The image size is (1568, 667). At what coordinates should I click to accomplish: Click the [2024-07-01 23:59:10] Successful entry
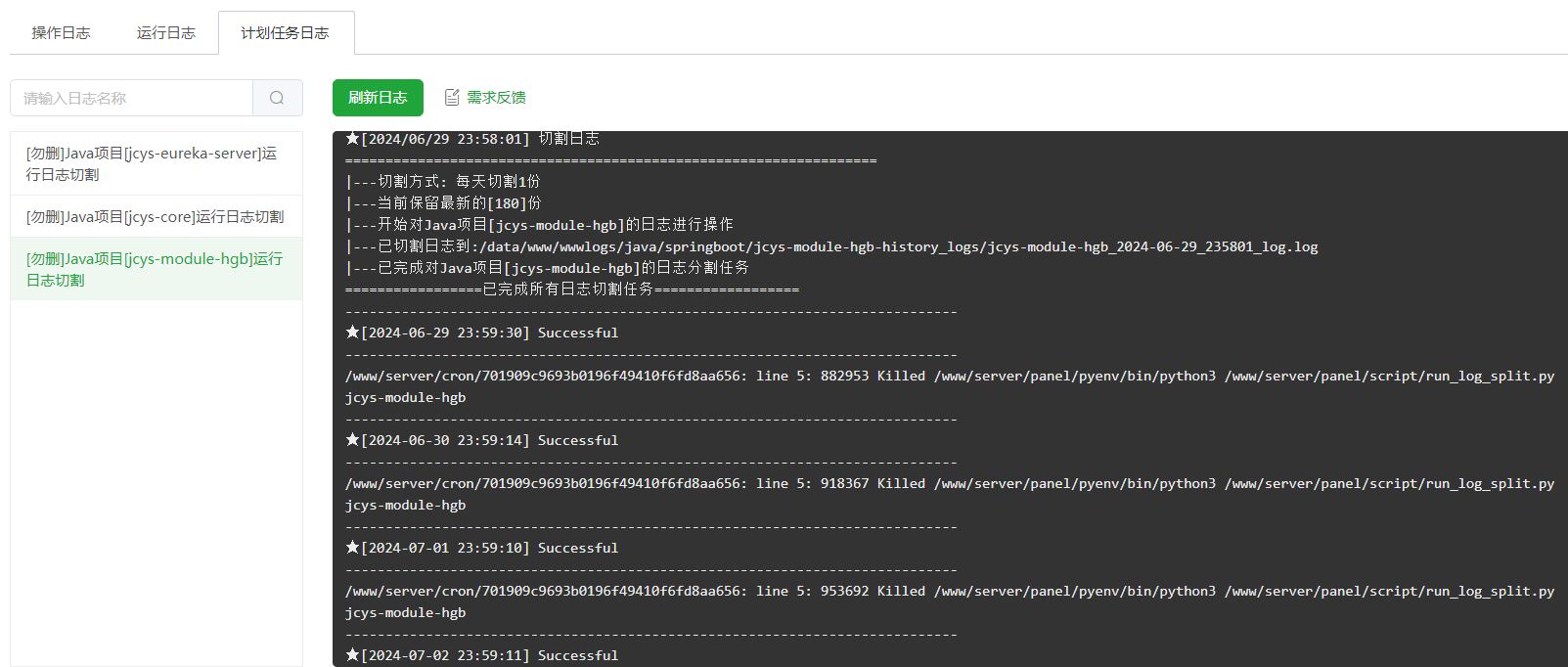[x=481, y=548]
